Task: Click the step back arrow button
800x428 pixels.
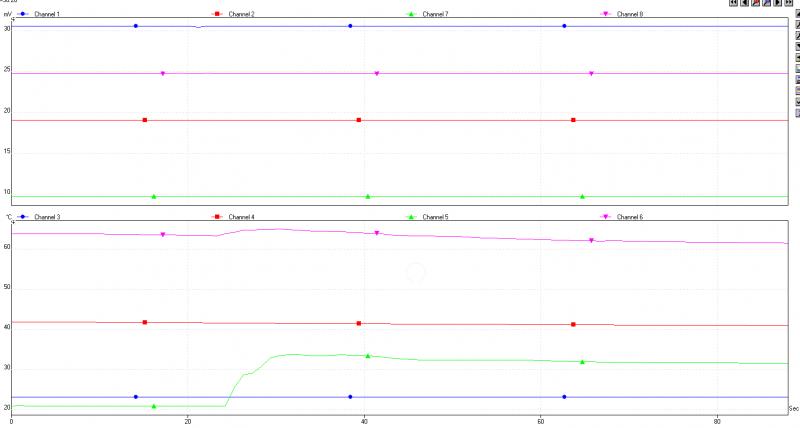Action: coord(744,4)
